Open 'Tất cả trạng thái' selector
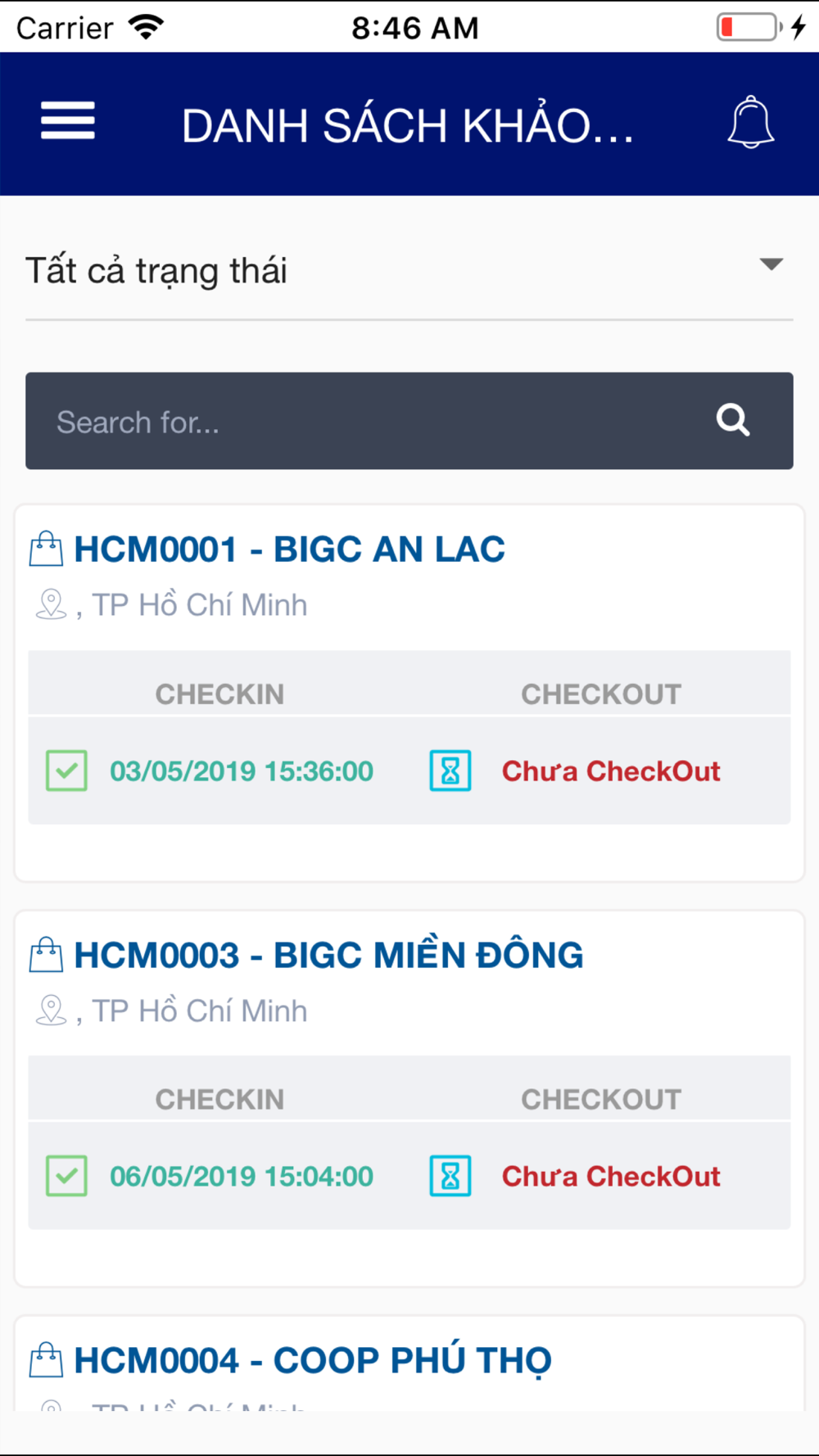Image resolution: width=819 pixels, height=1456 pixels. point(409,271)
